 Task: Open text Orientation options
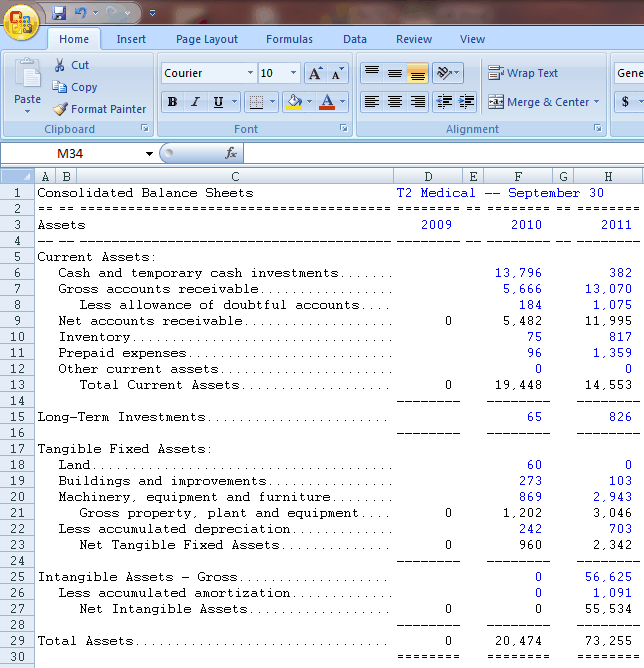point(448,73)
